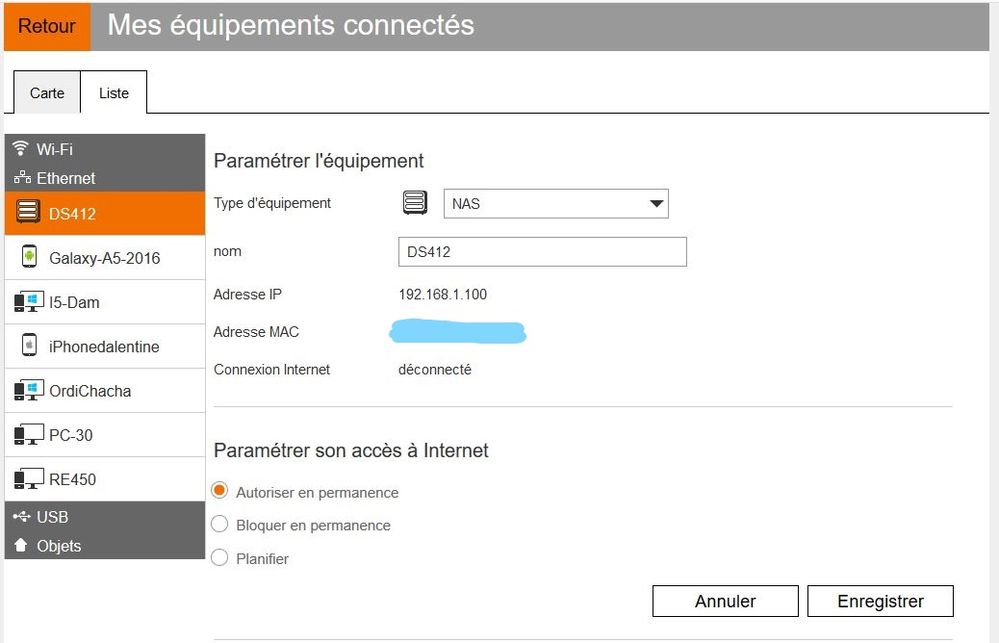Click the RE450 device icon
The image size is (999, 643).
[x=28, y=479]
